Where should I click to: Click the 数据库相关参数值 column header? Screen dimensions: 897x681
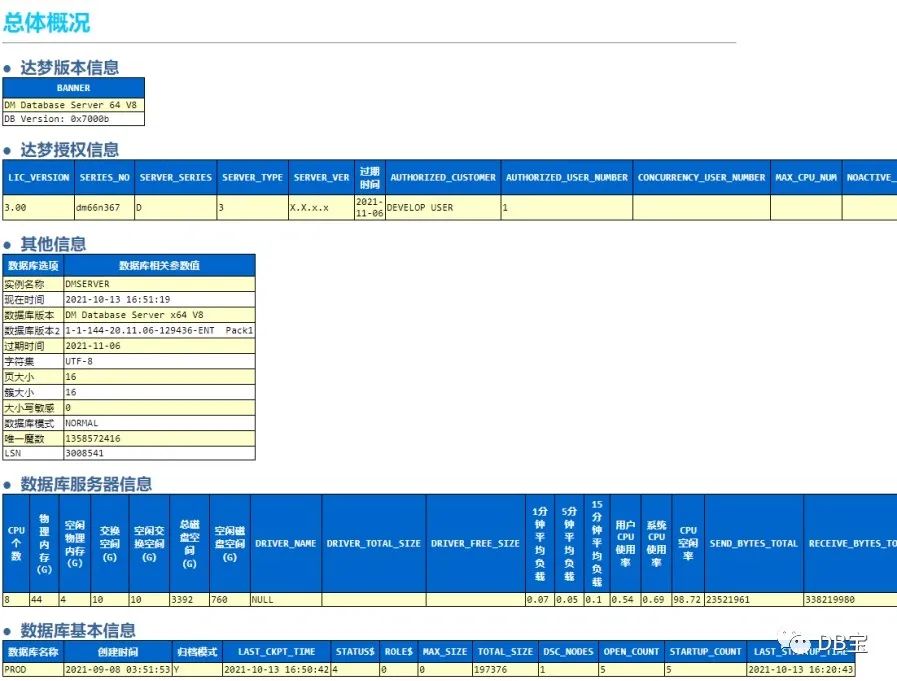[160, 266]
